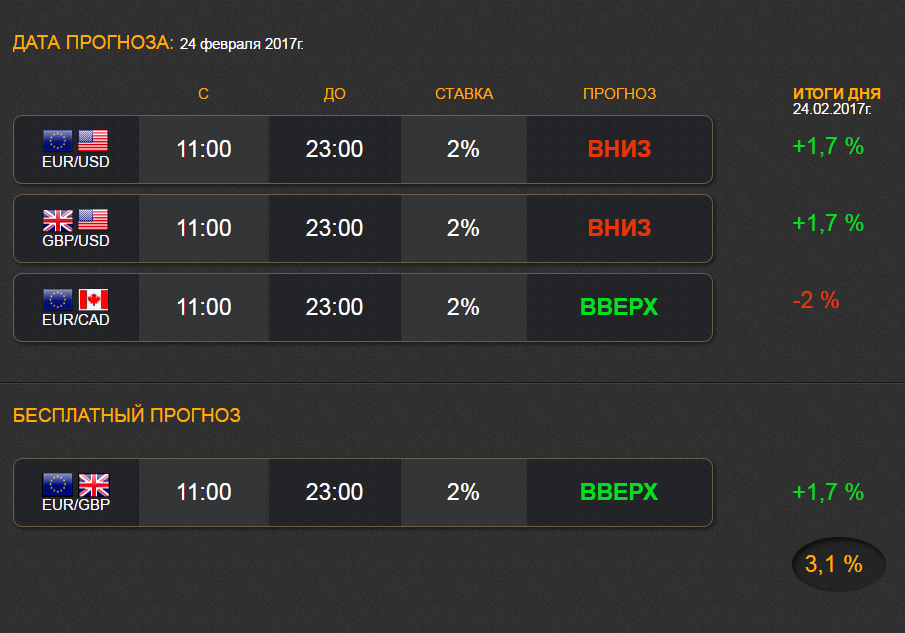
Task: Click the Canadian flag in the EUR/CAD row
Action: [93, 299]
